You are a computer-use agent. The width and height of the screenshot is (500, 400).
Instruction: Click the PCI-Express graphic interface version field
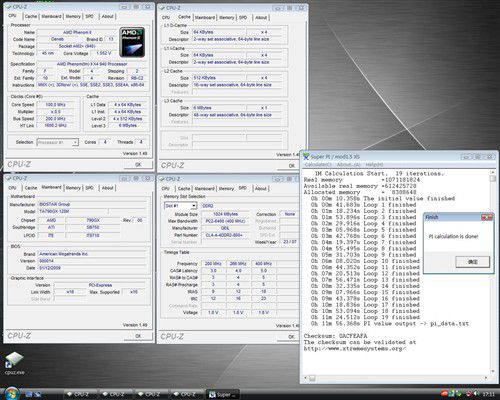click(x=100, y=285)
